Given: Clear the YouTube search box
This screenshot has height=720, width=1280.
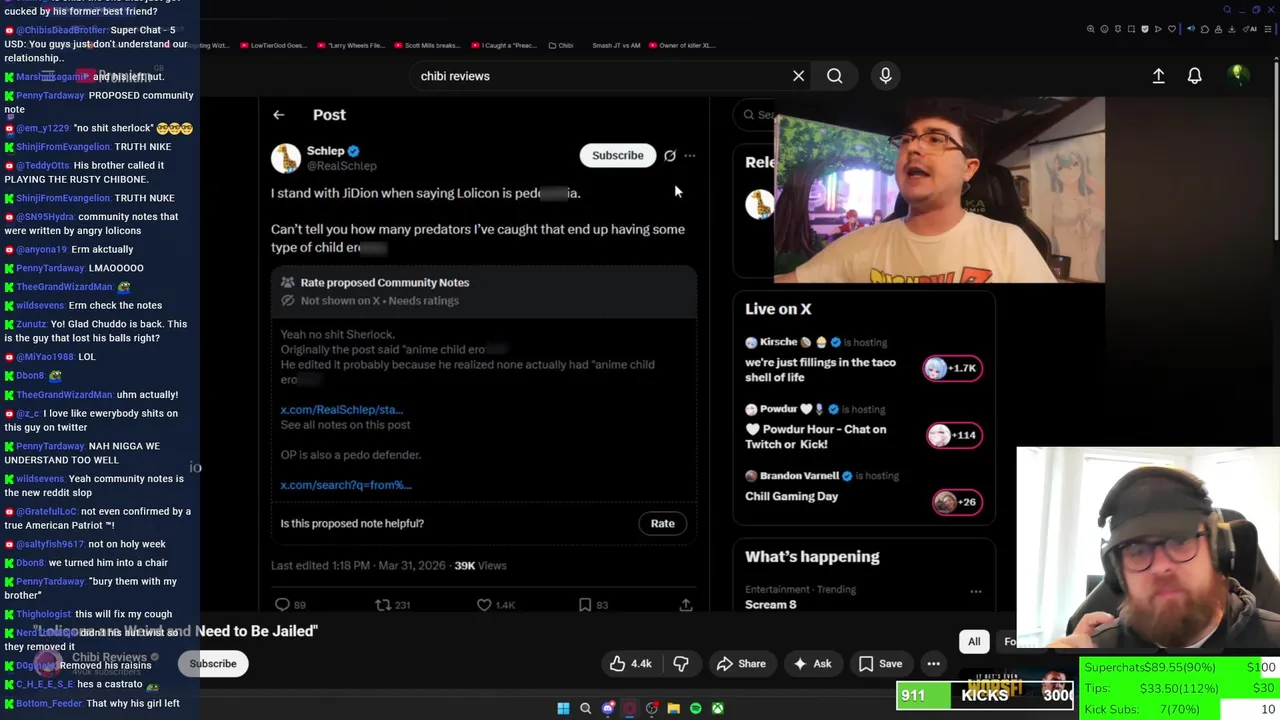Looking at the screenshot, I should (x=798, y=76).
